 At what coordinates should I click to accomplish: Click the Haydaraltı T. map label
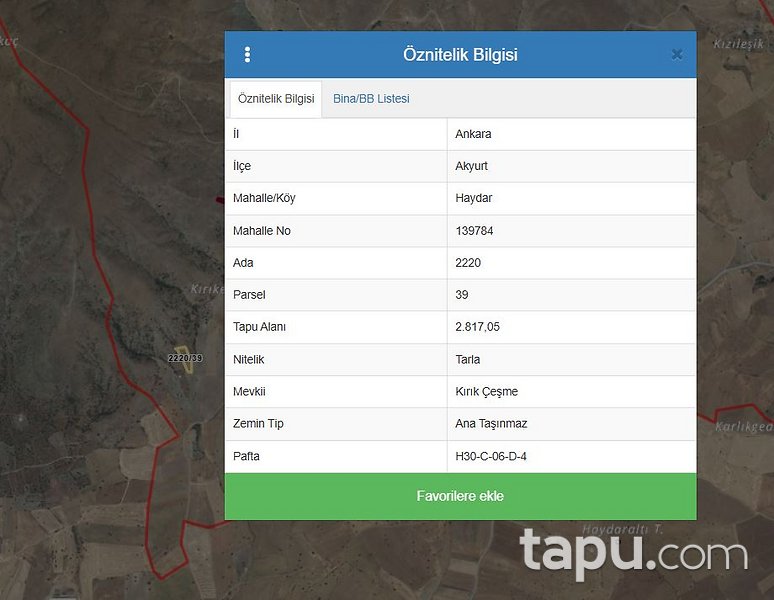pos(623,528)
